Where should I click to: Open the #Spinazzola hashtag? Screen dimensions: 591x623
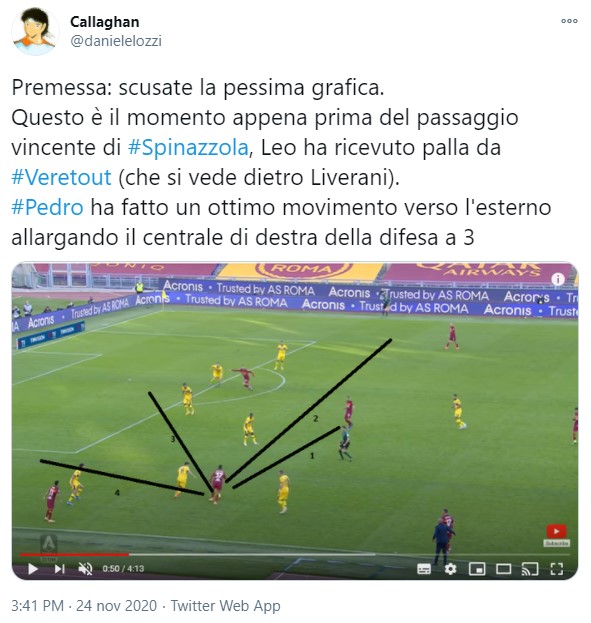pos(188,147)
